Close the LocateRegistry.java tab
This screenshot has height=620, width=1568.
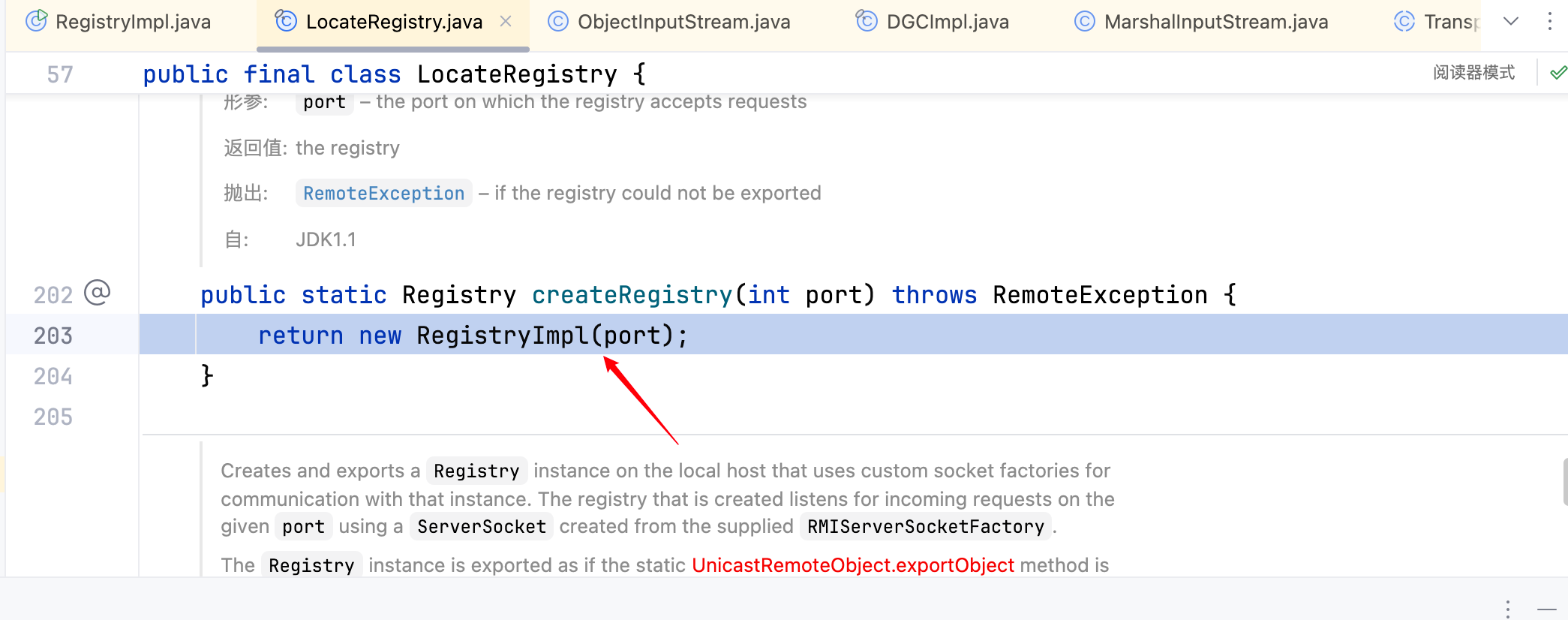[x=506, y=21]
